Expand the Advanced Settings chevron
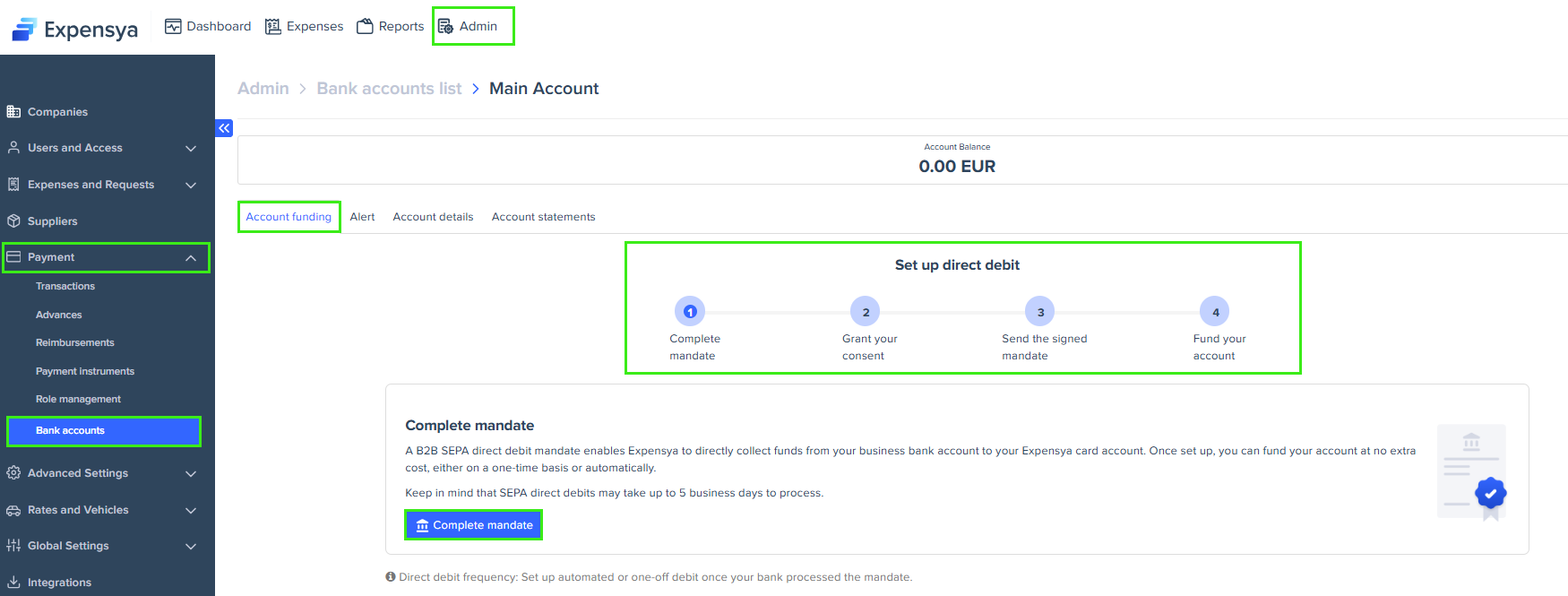The height and width of the screenshot is (596, 1568). [191, 473]
